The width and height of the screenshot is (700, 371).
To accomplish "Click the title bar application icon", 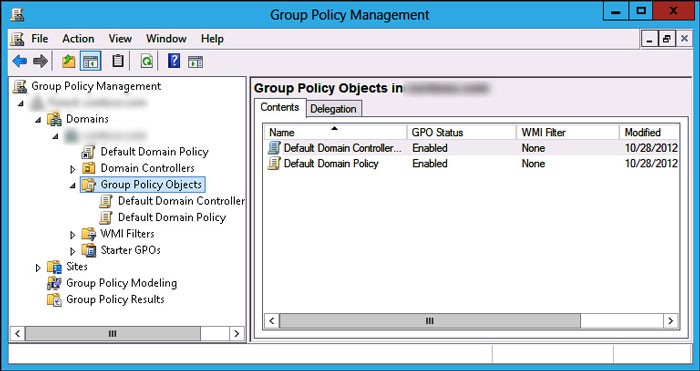I will (x=17, y=14).
